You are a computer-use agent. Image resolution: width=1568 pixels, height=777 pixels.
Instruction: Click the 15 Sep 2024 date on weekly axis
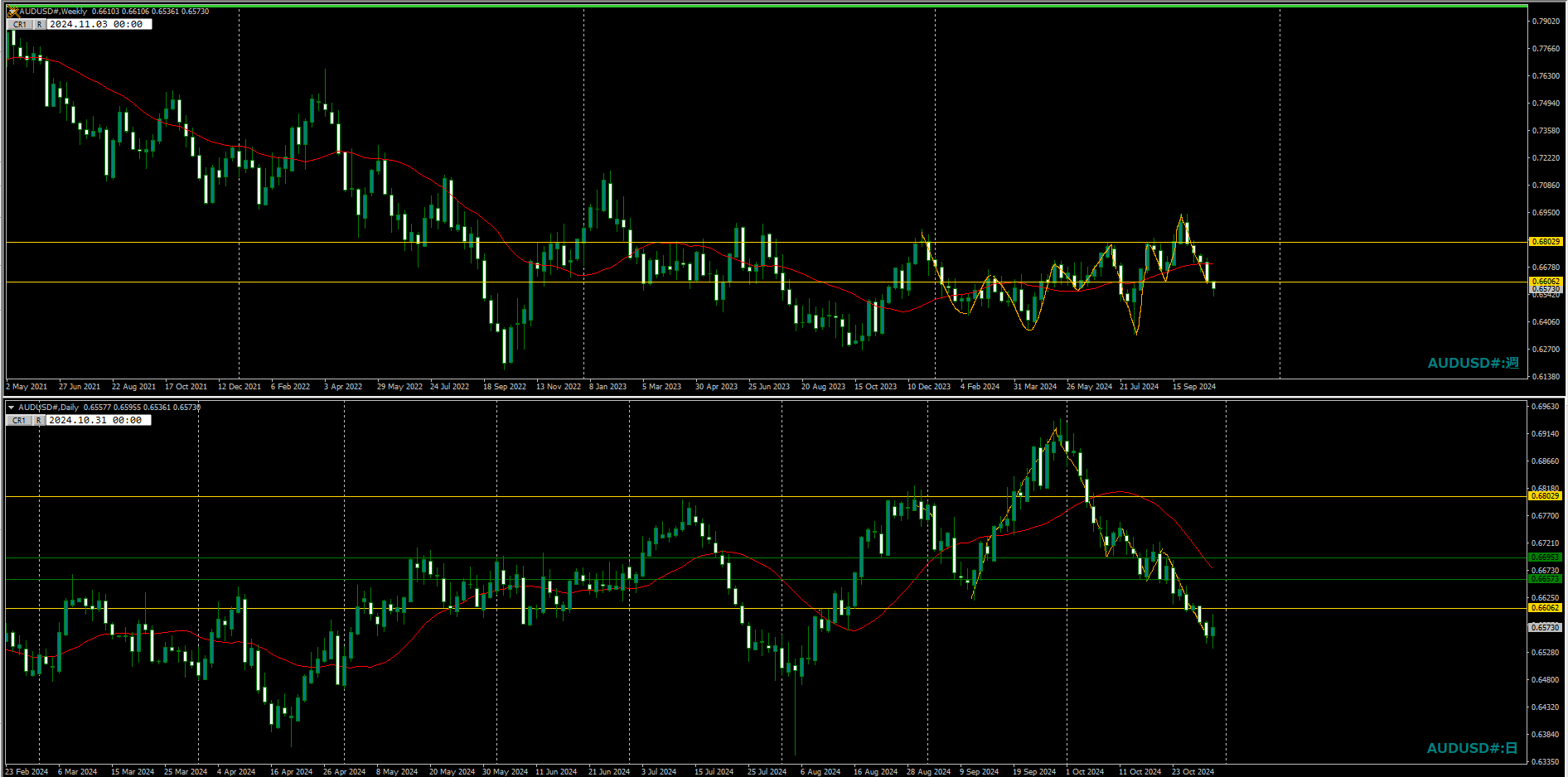click(x=1194, y=387)
